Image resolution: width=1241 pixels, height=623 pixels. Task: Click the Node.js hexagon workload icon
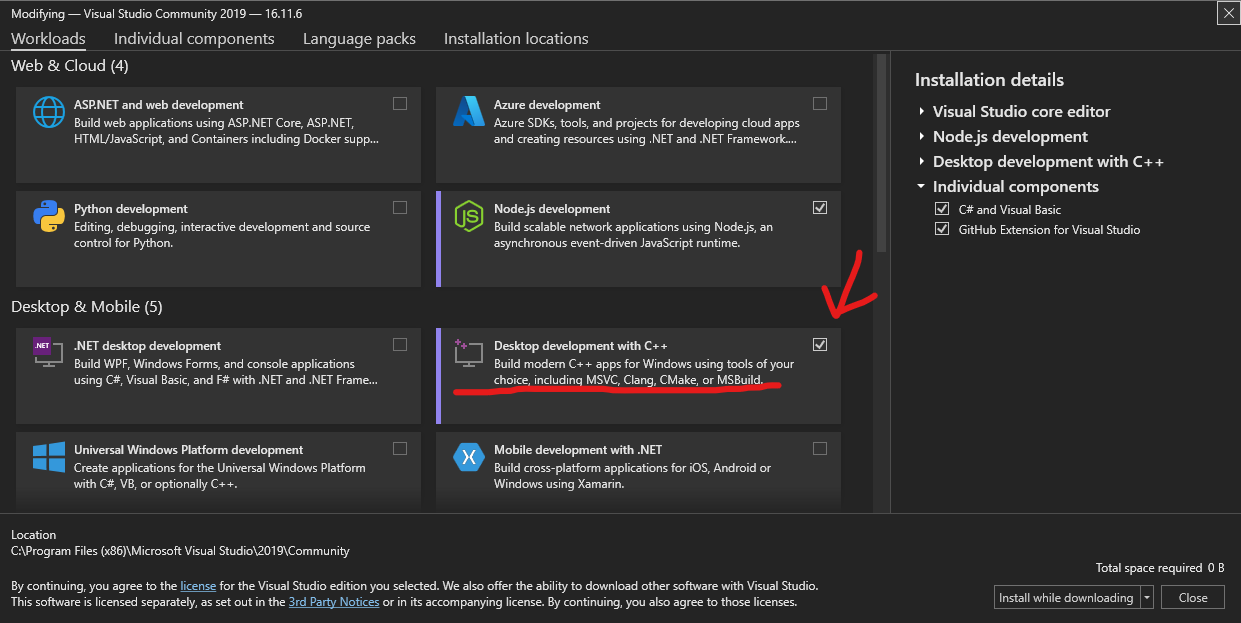click(x=469, y=216)
